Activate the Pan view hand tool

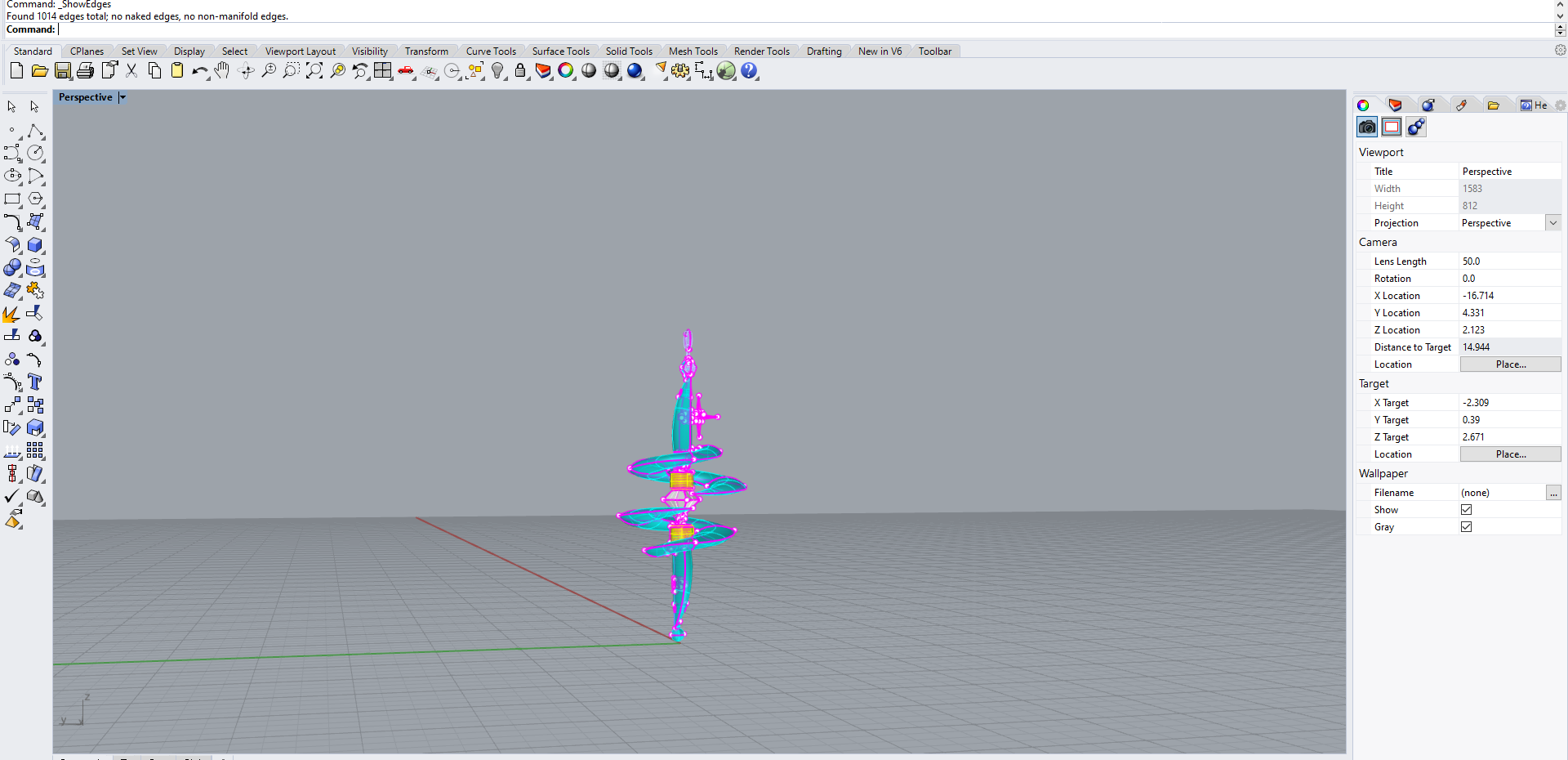point(222,71)
